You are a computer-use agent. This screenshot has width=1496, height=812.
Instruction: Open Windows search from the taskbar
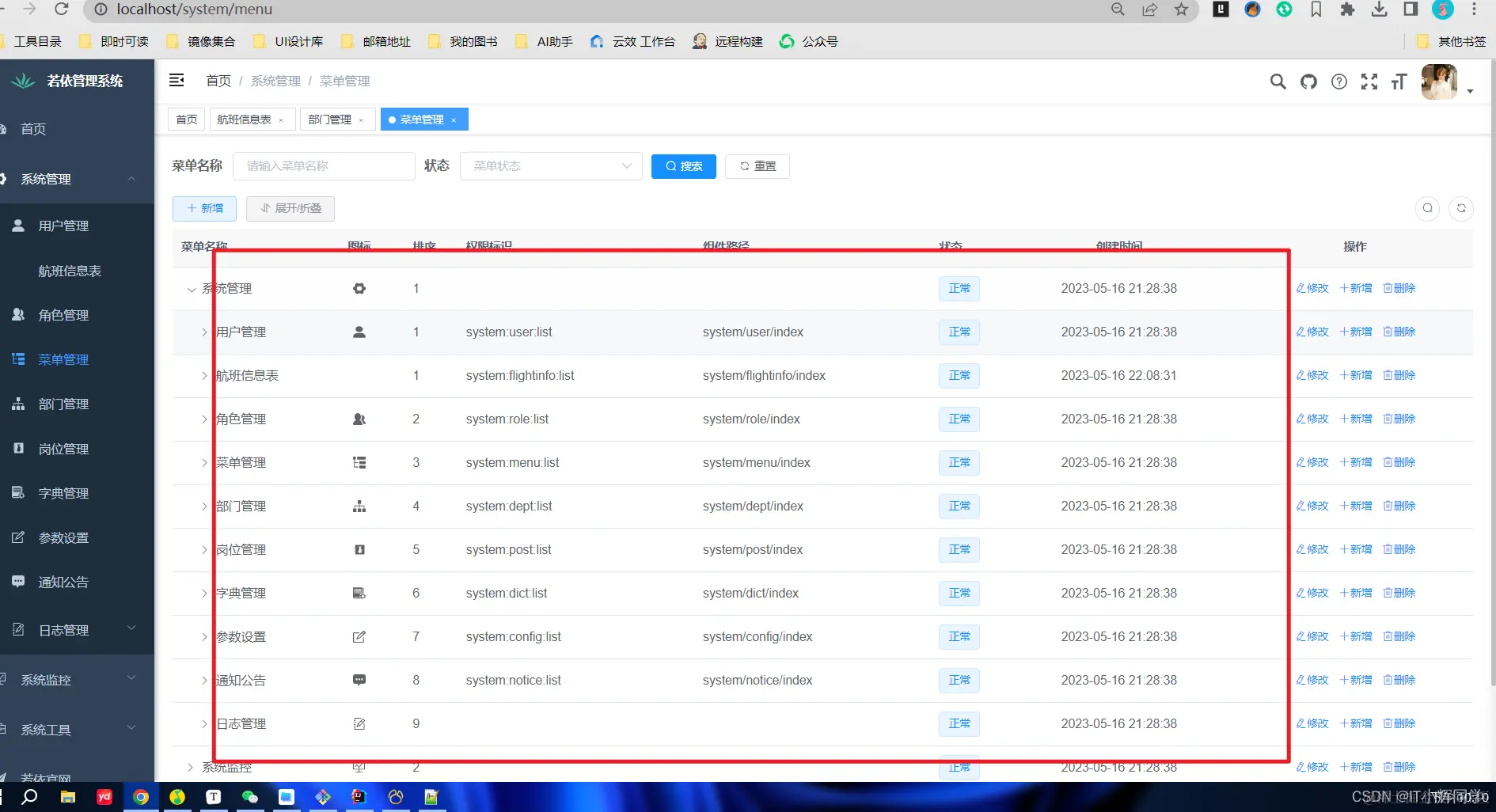coord(29,797)
